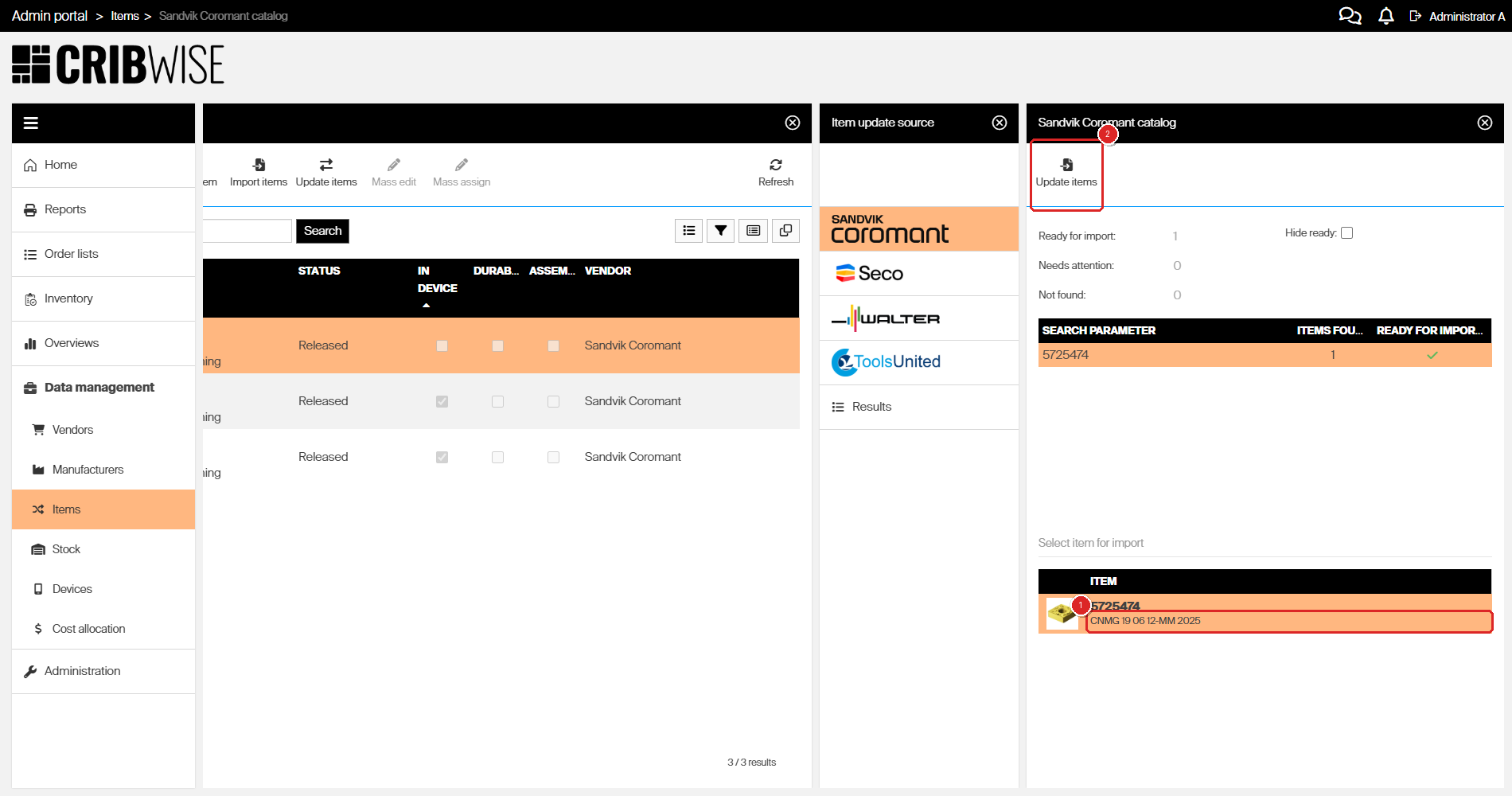Open Cost allocation in the sidebar
Screen dimensions: 1512x796
coord(103,629)
